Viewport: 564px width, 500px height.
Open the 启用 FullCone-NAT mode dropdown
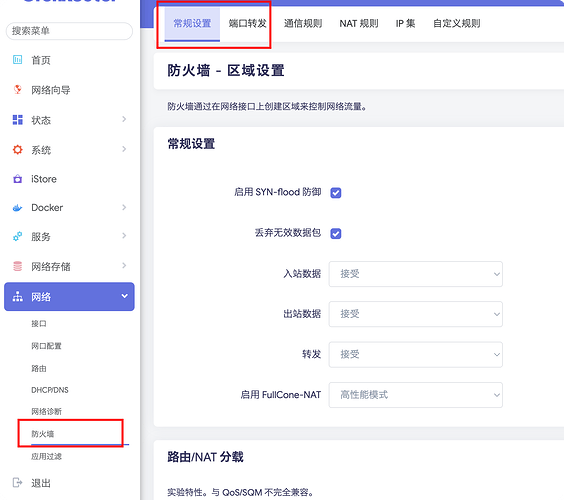tap(415, 395)
